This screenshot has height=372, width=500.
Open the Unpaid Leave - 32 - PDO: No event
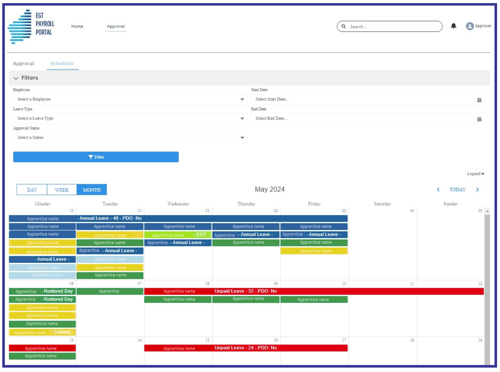[314, 291]
